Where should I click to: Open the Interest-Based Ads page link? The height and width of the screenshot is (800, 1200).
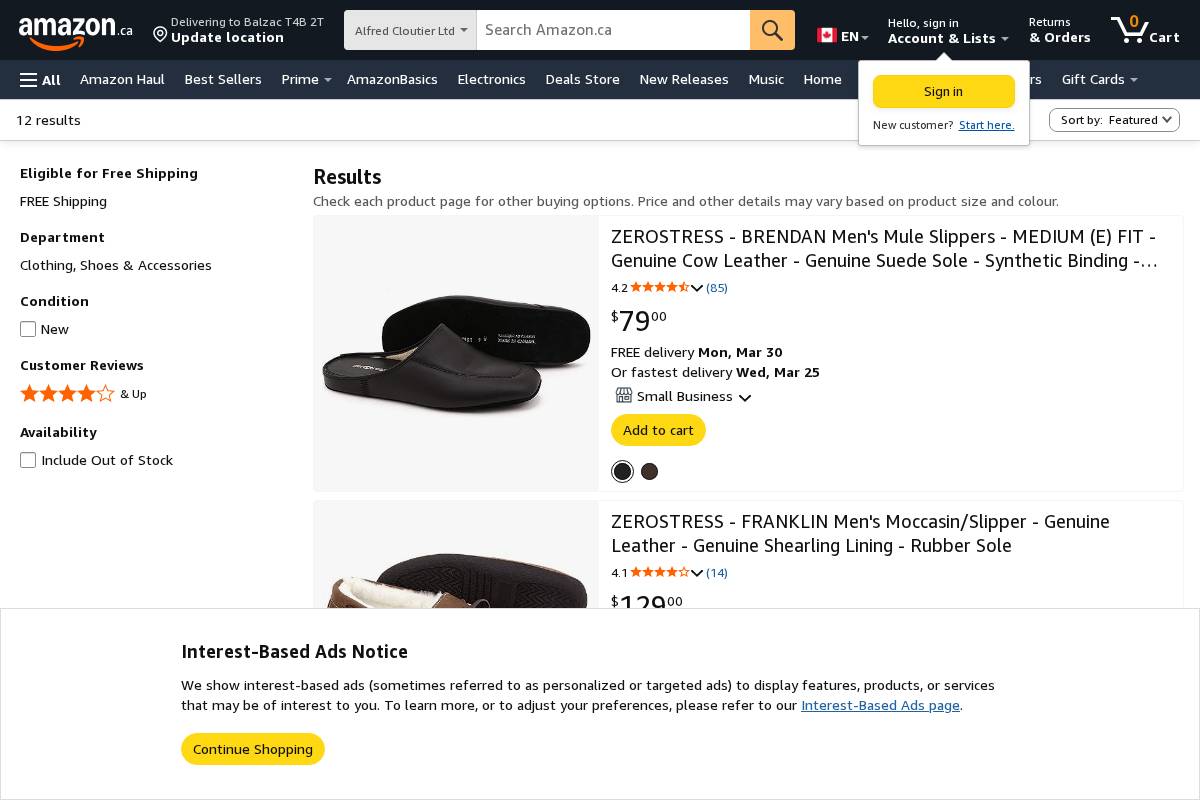880,705
